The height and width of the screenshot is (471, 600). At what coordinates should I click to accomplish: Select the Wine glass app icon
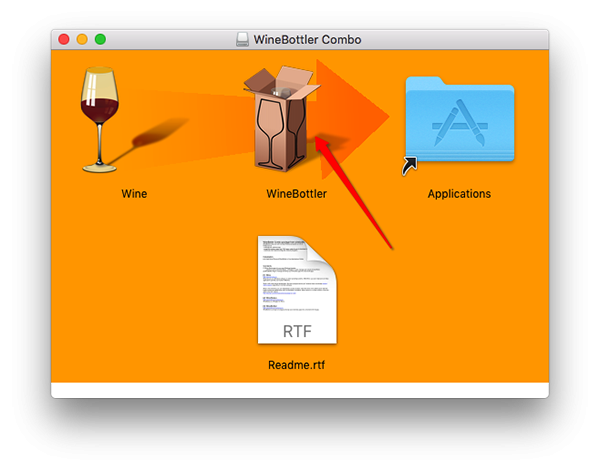99,120
